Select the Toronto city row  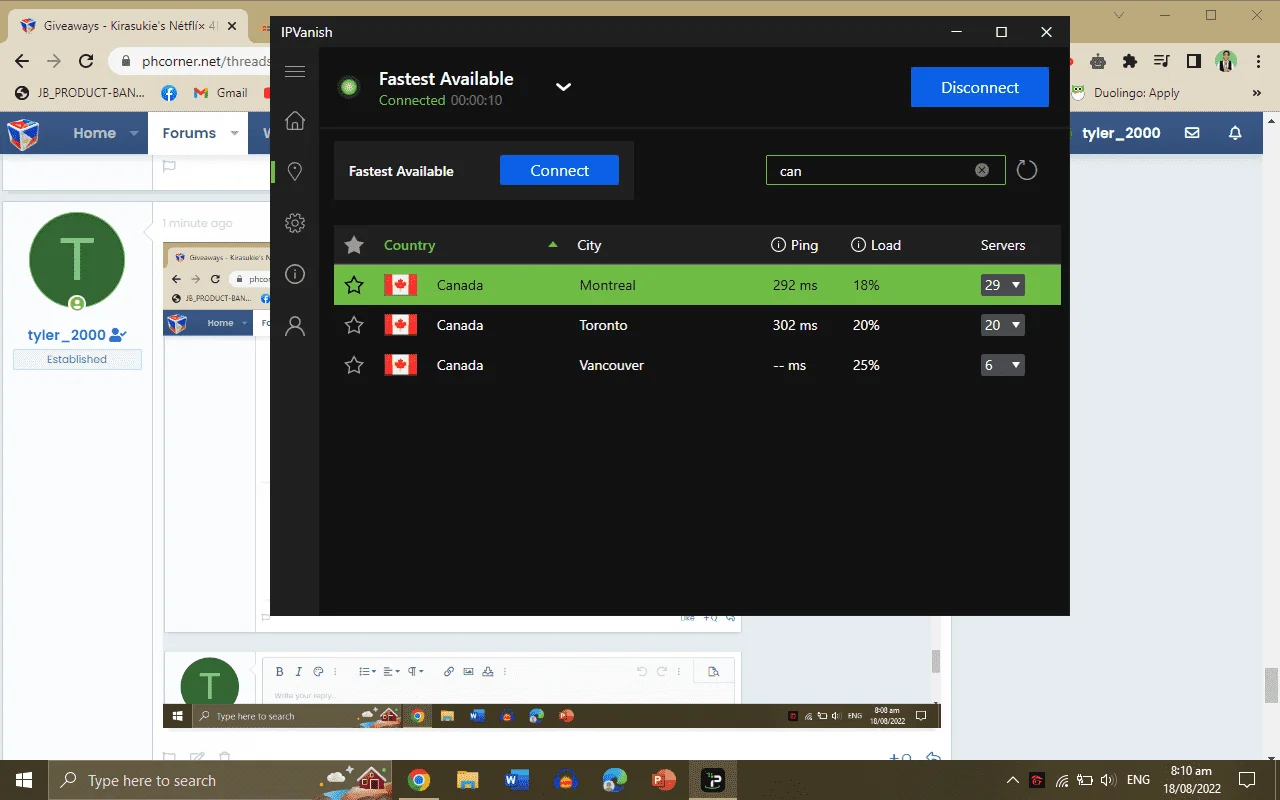pyautogui.click(x=697, y=325)
